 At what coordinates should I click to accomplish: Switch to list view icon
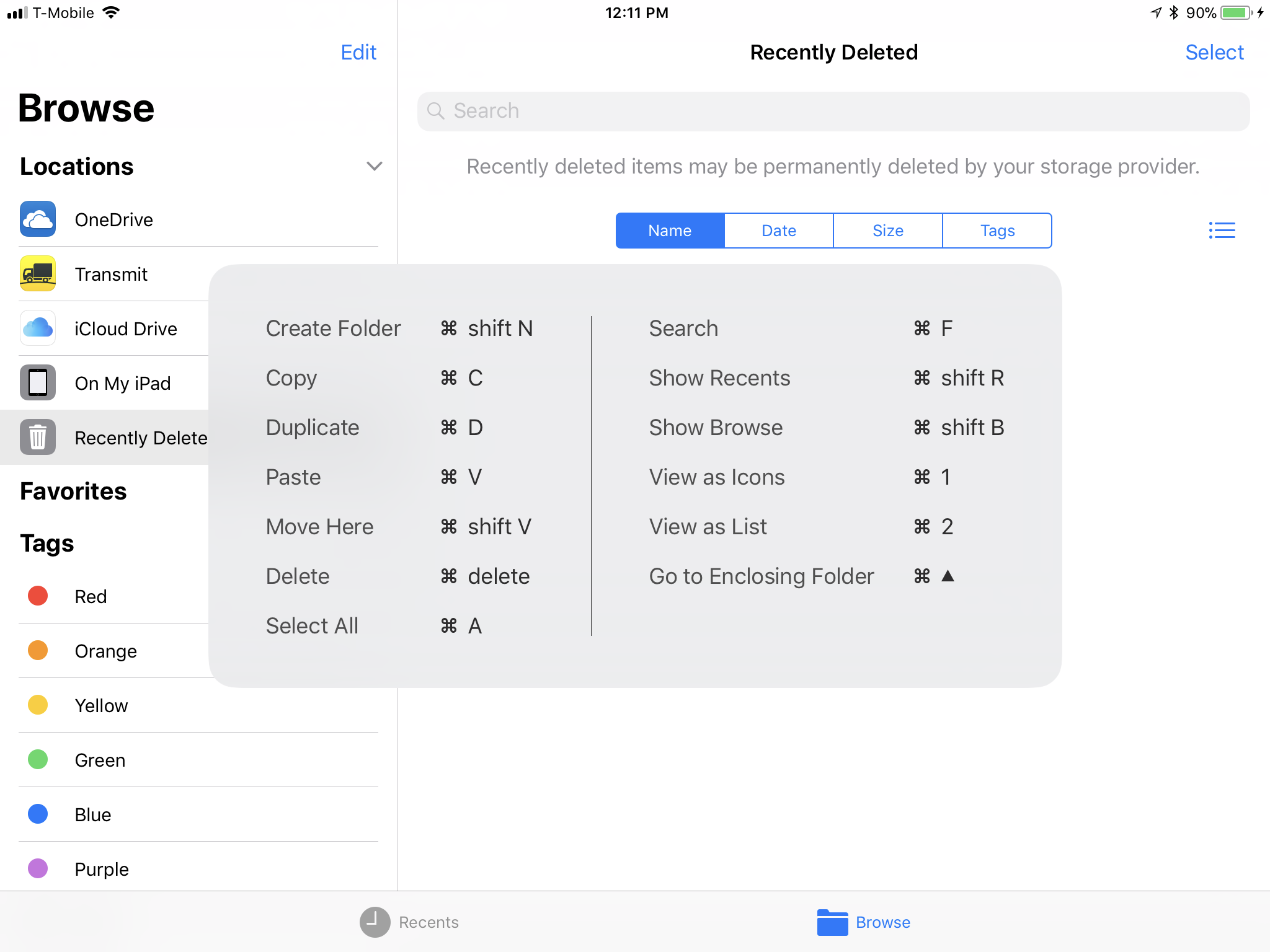click(1222, 231)
